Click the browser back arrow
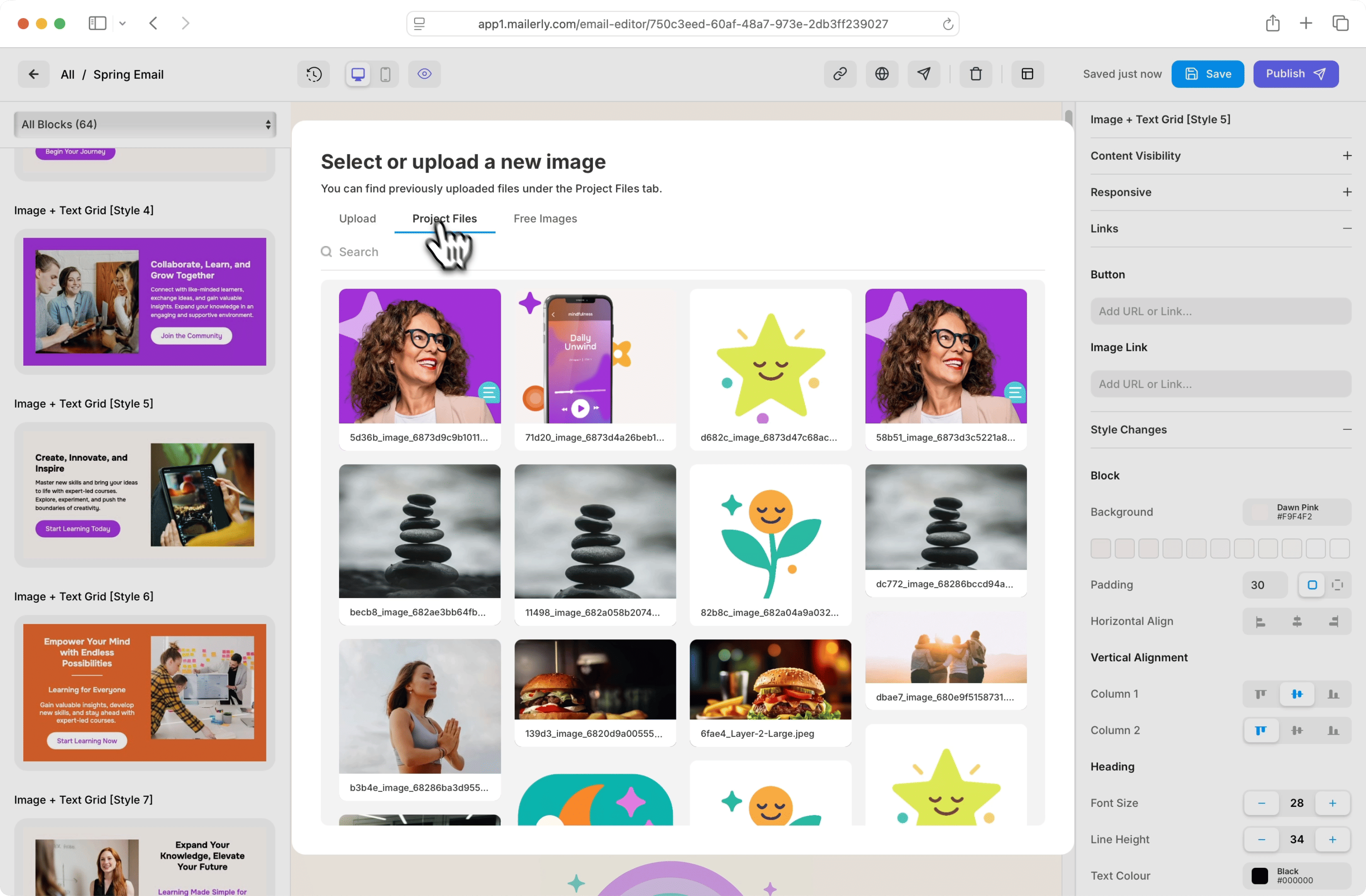This screenshot has width=1366, height=896. pyautogui.click(x=153, y=24)
